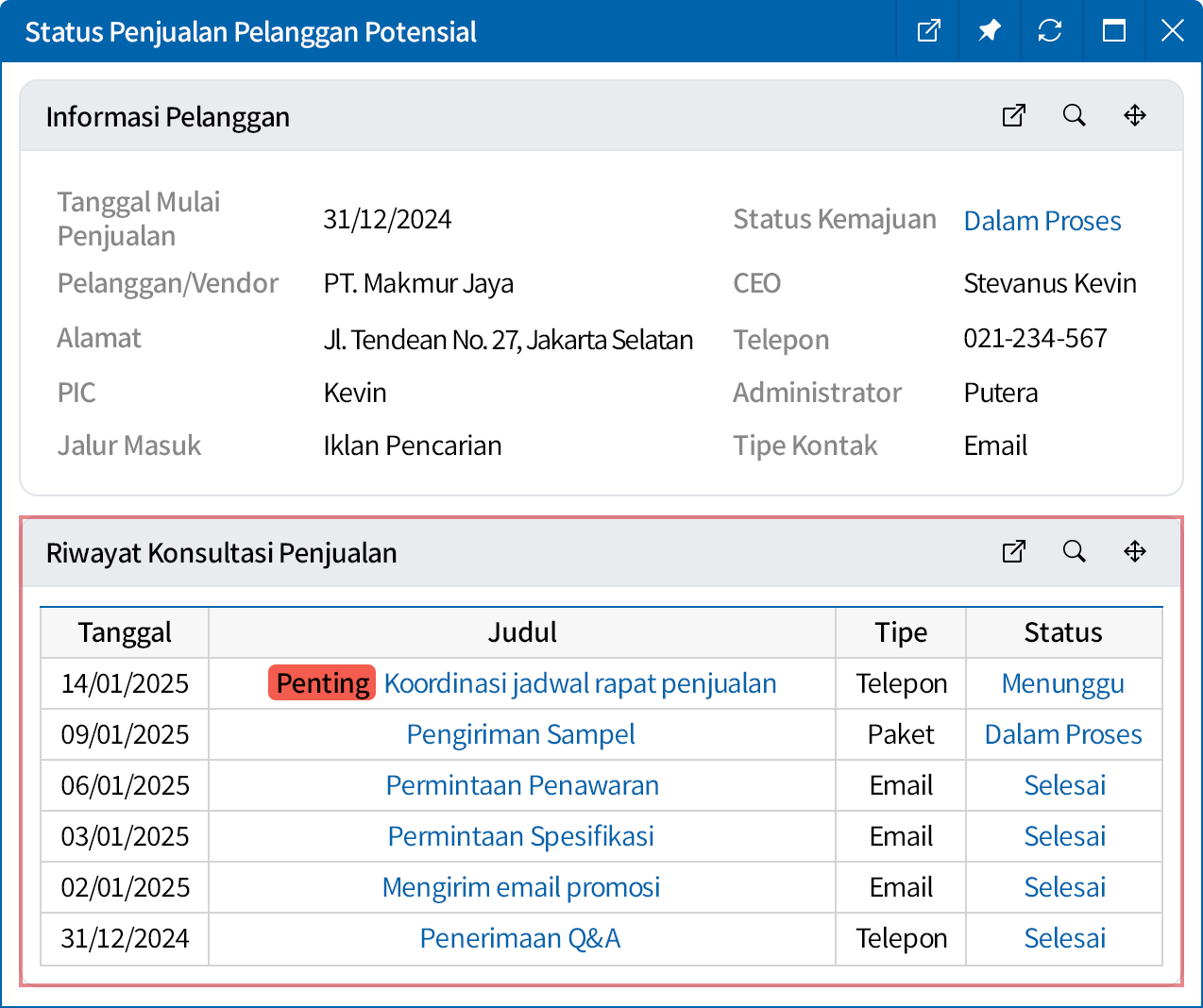Click the Tipe Kontak value Email

995,445
